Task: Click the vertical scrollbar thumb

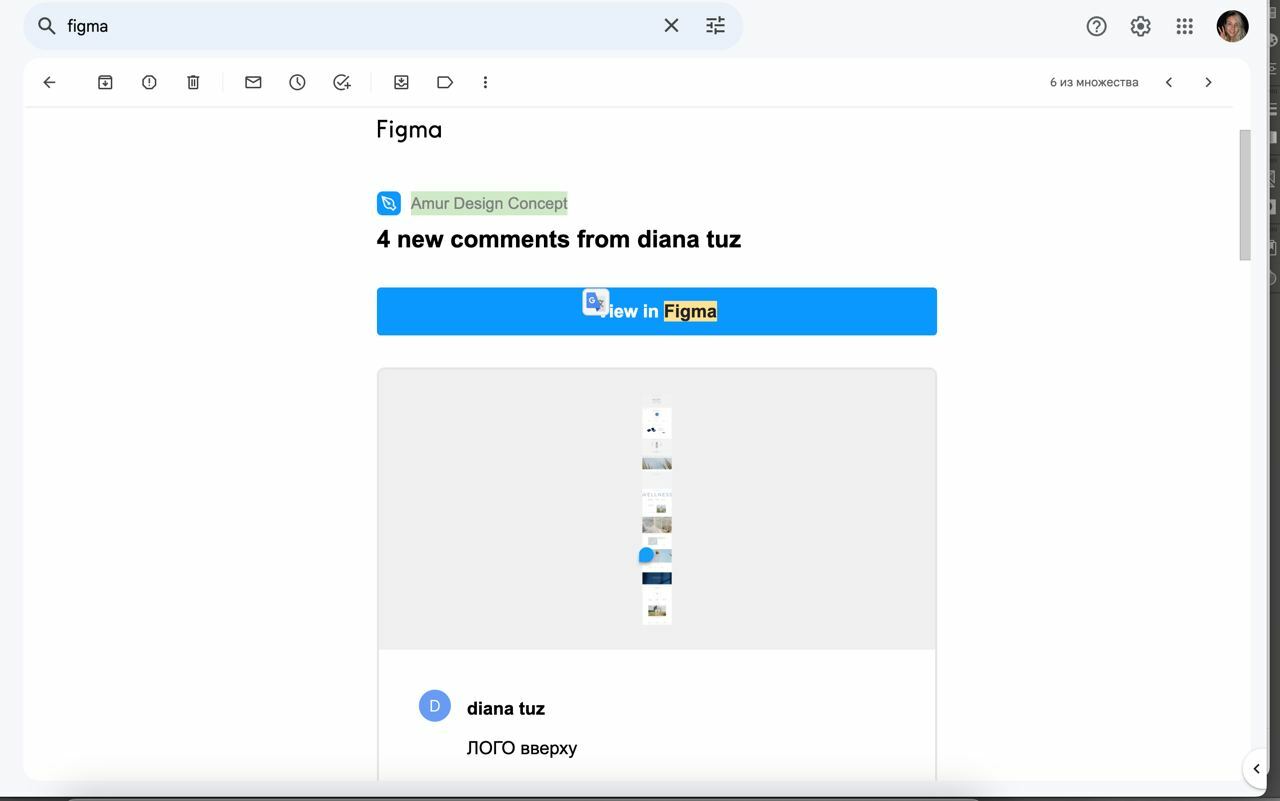Action: coord(1245,195)
